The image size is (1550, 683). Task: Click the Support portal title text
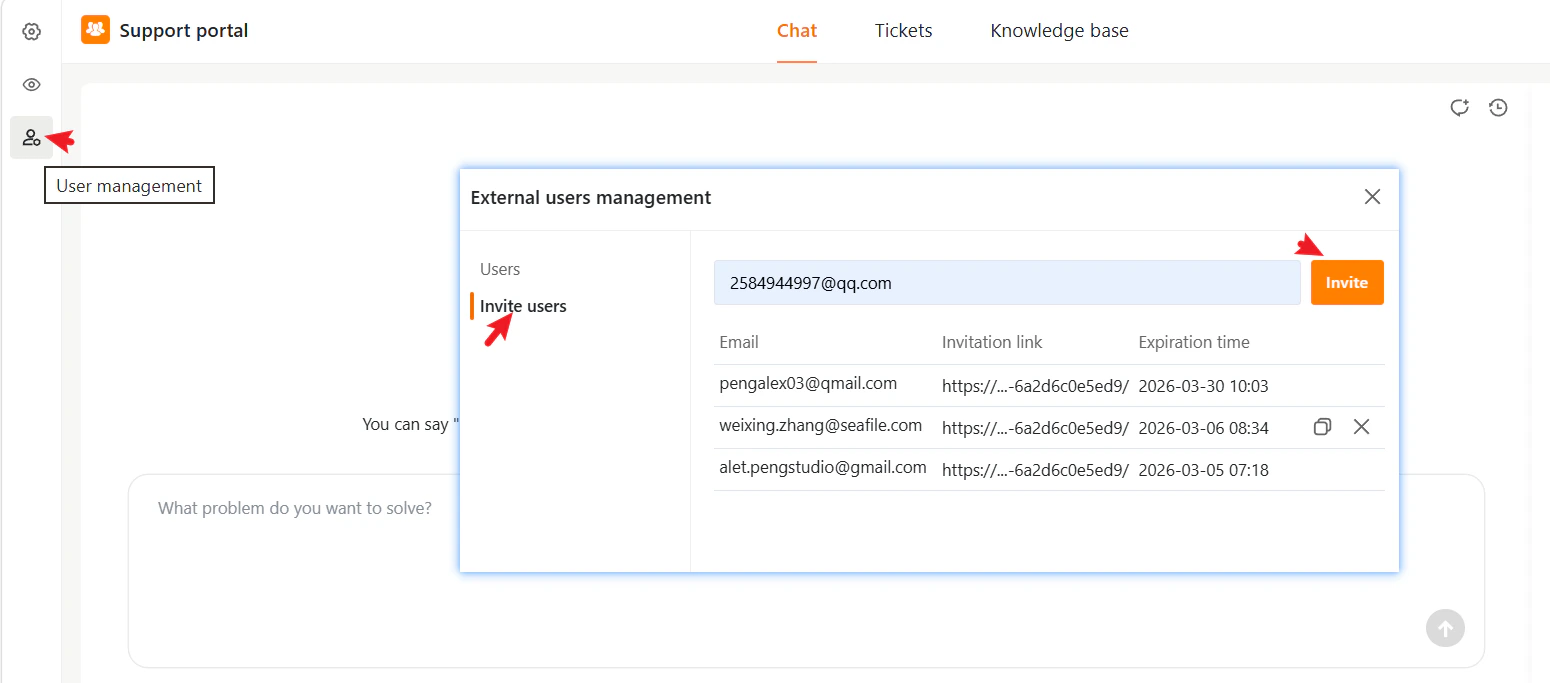pyautogui.click(x=184, y=31)
